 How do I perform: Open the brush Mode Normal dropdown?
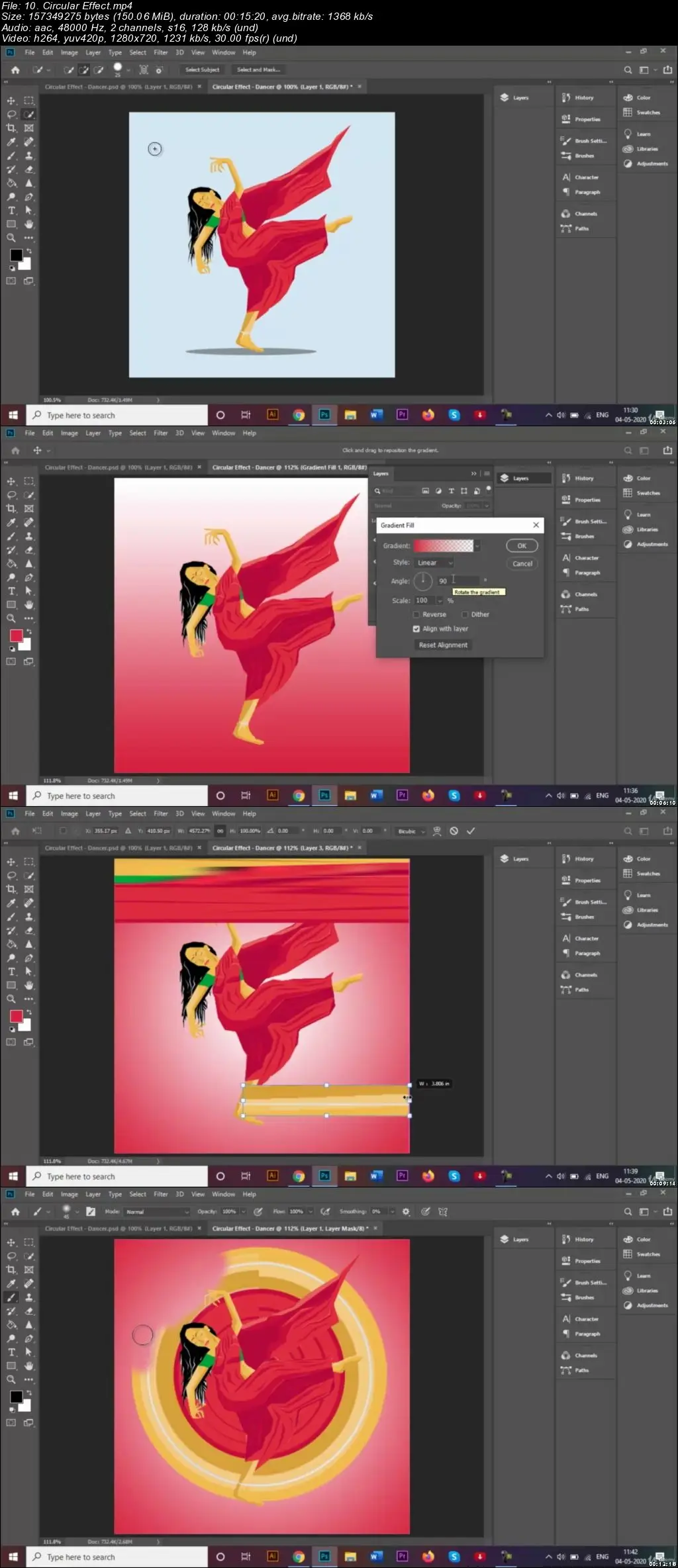tap(158, 1211)
